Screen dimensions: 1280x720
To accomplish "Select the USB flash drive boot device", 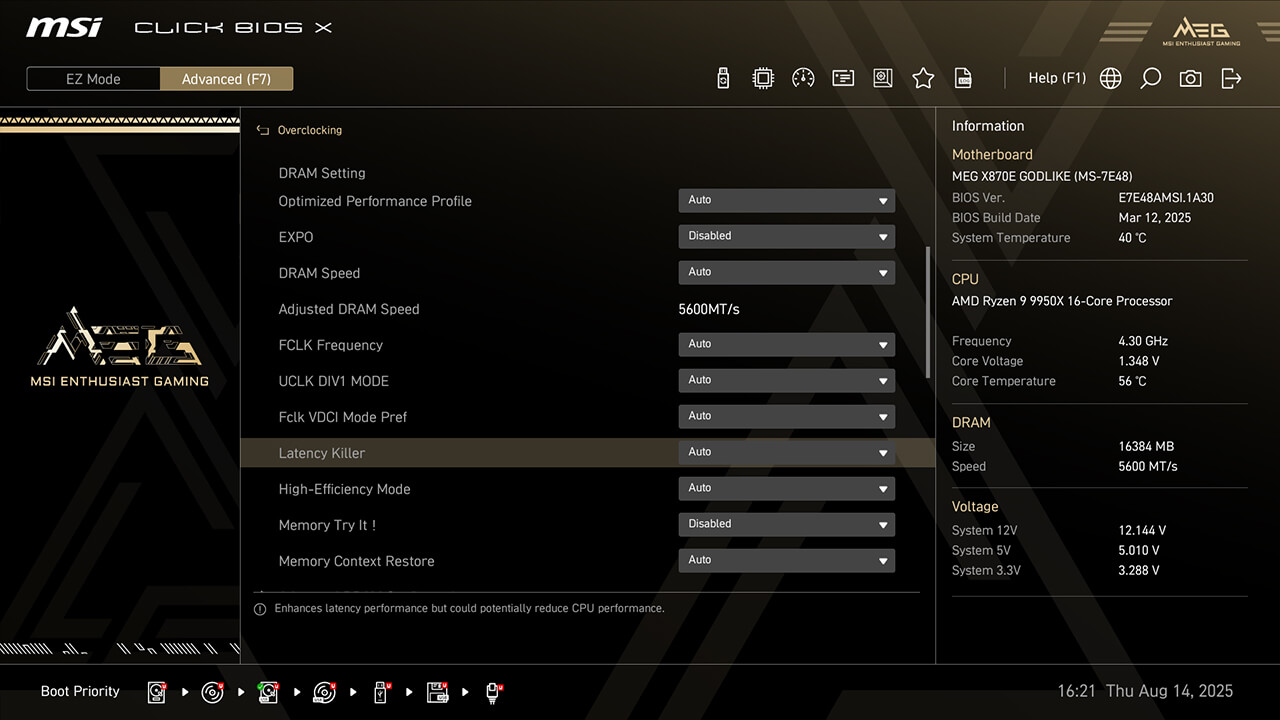I will point(381,692).
